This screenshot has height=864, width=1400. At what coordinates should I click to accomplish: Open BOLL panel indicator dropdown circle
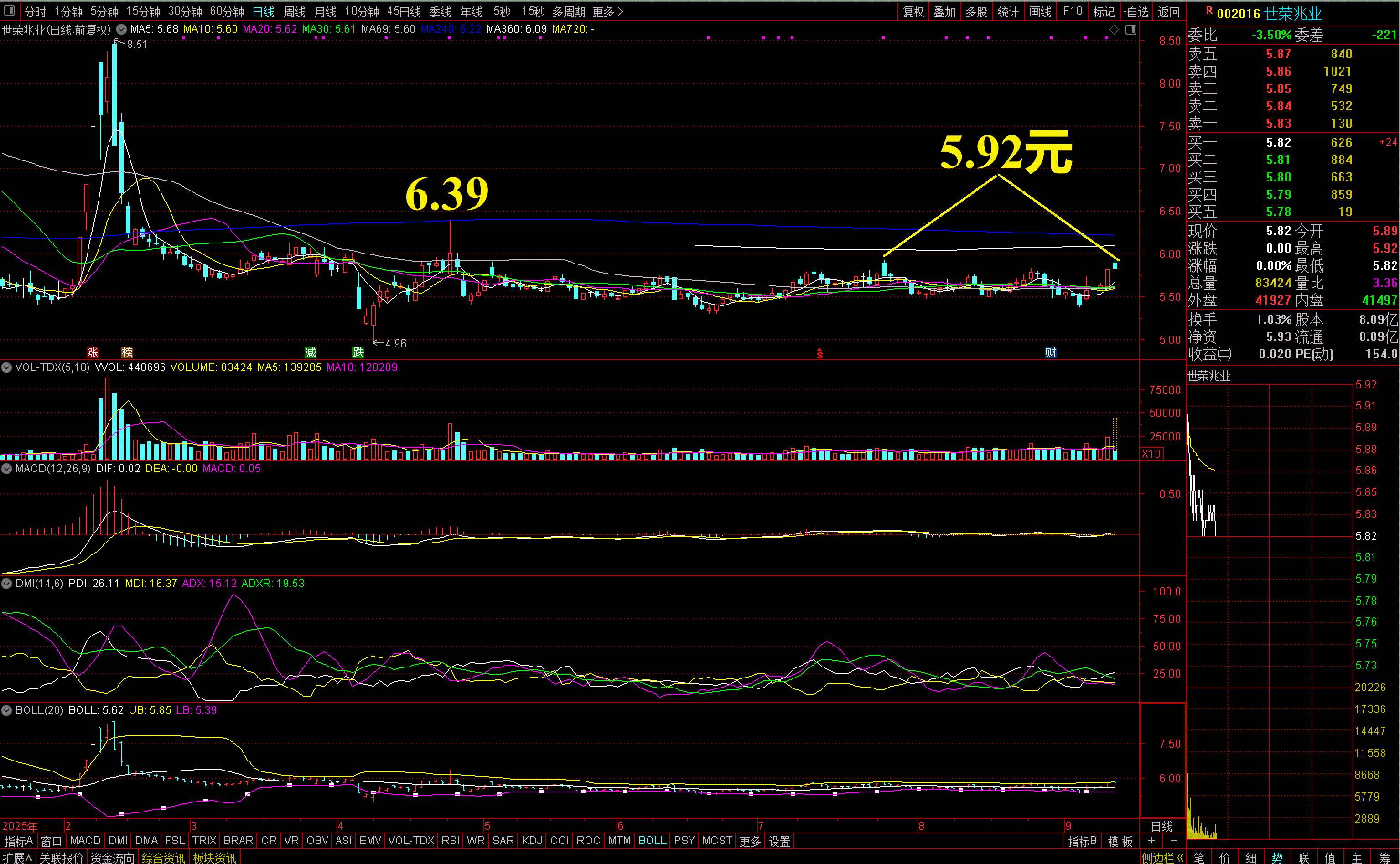pyautogui.click(x=6, y=710)
